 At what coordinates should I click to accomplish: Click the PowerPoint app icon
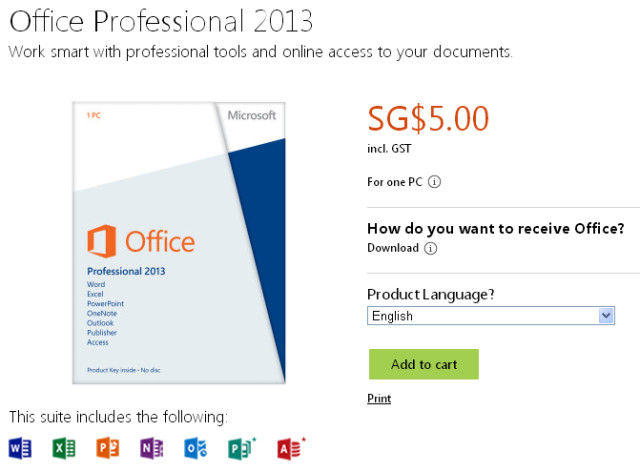point(108,448)
